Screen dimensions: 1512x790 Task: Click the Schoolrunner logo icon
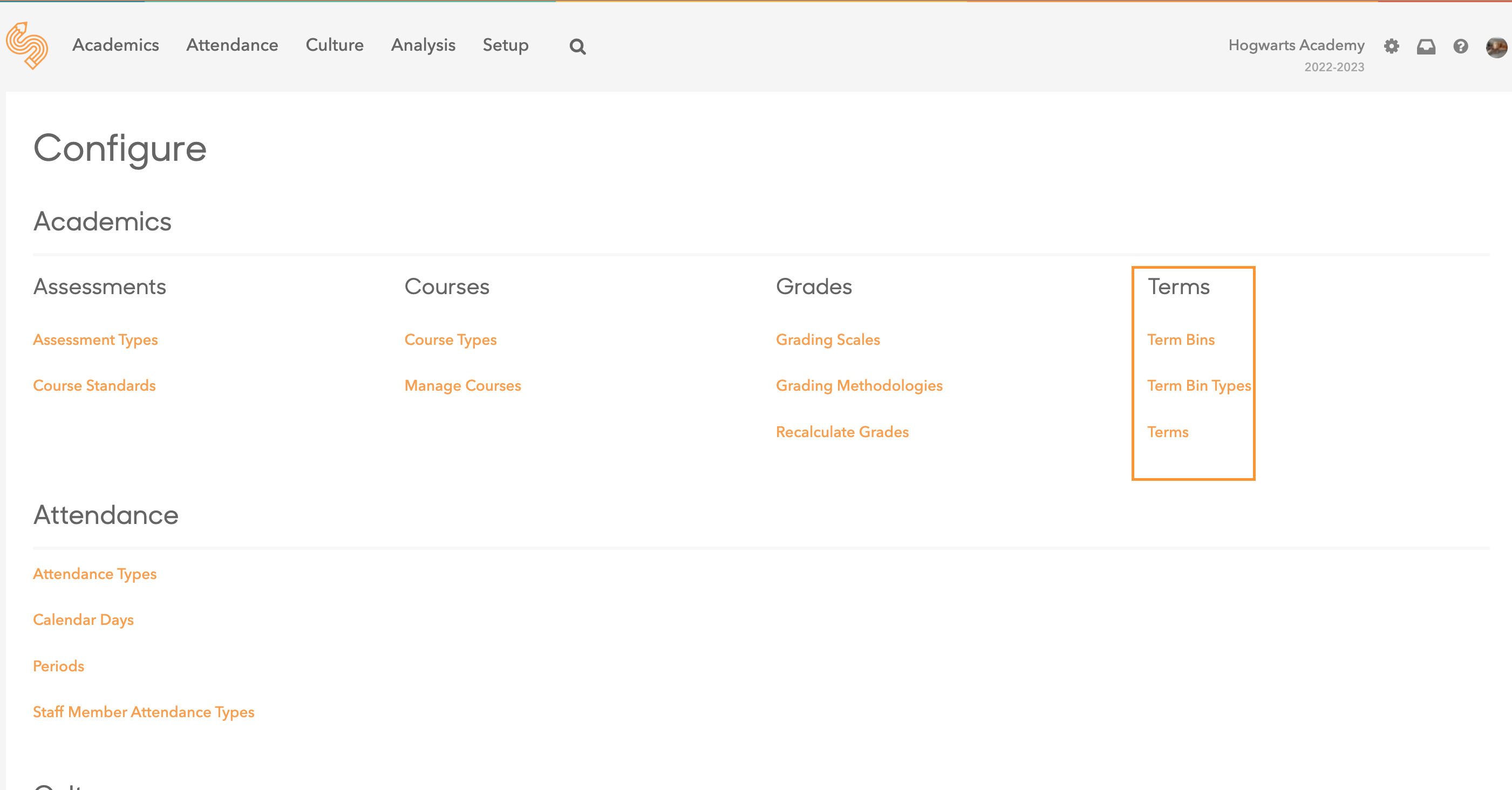tap(27, 46)
